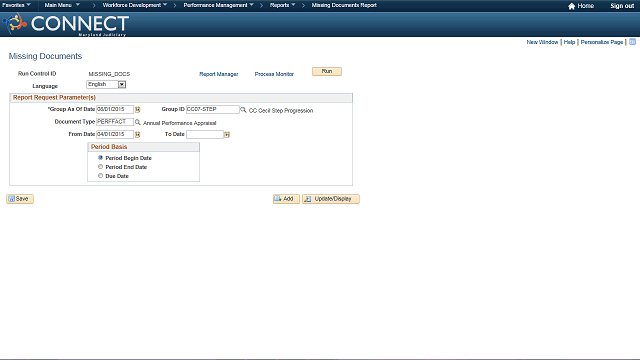Expand Reports breadcrumb menu
The image size is (640, 360).
point(282,5)
